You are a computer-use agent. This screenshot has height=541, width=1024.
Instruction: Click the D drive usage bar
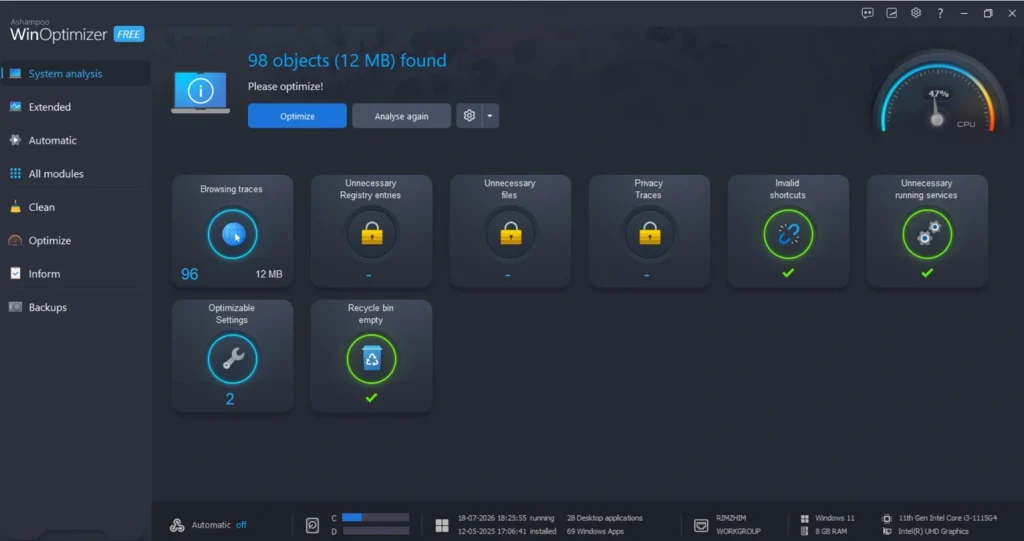coord(376,531)
